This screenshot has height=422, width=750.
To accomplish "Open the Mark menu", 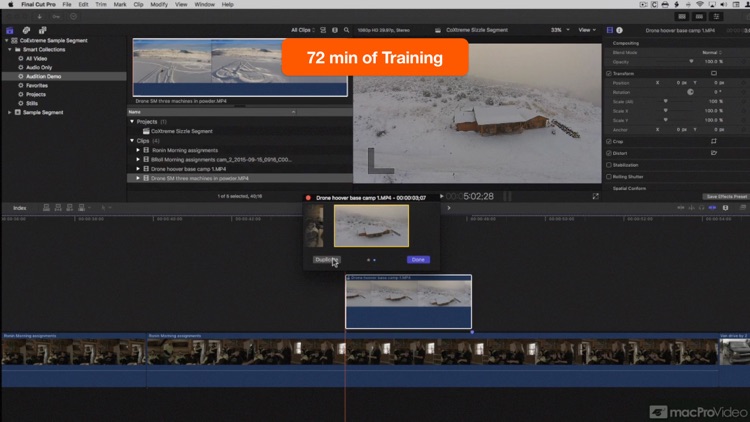I will click(120, 4).
